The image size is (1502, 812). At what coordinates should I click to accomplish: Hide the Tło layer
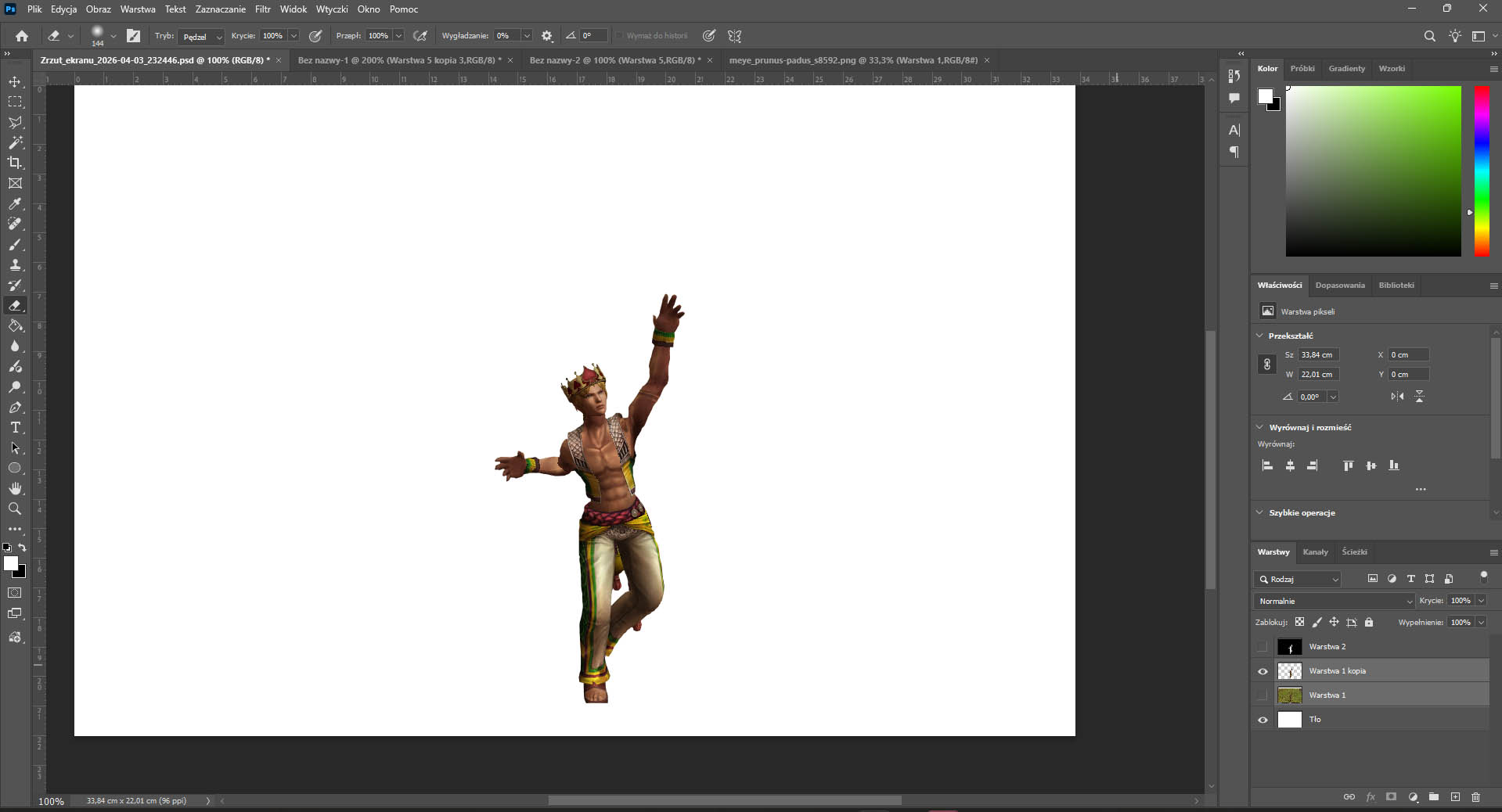tap(1262, 720)
